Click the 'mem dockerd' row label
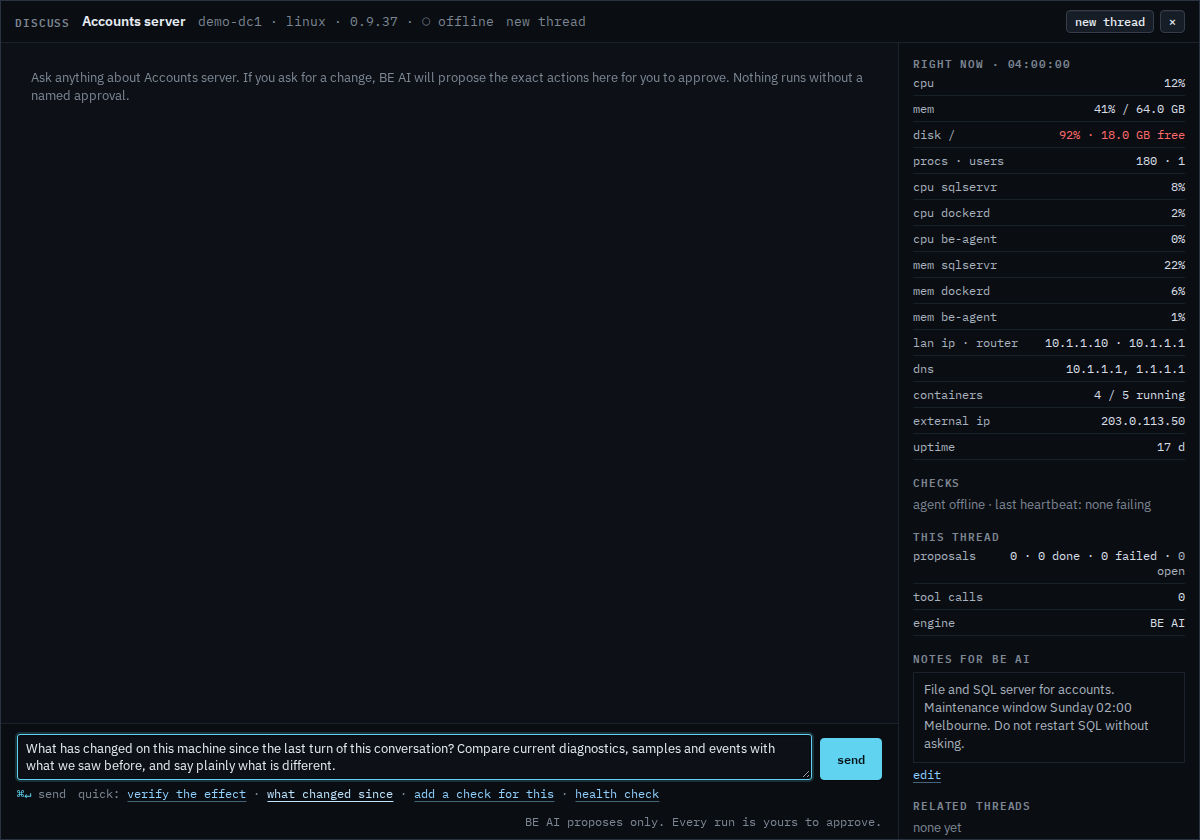Image resolution: width=1200 pixels, height=840 pixels. point(951,291)
